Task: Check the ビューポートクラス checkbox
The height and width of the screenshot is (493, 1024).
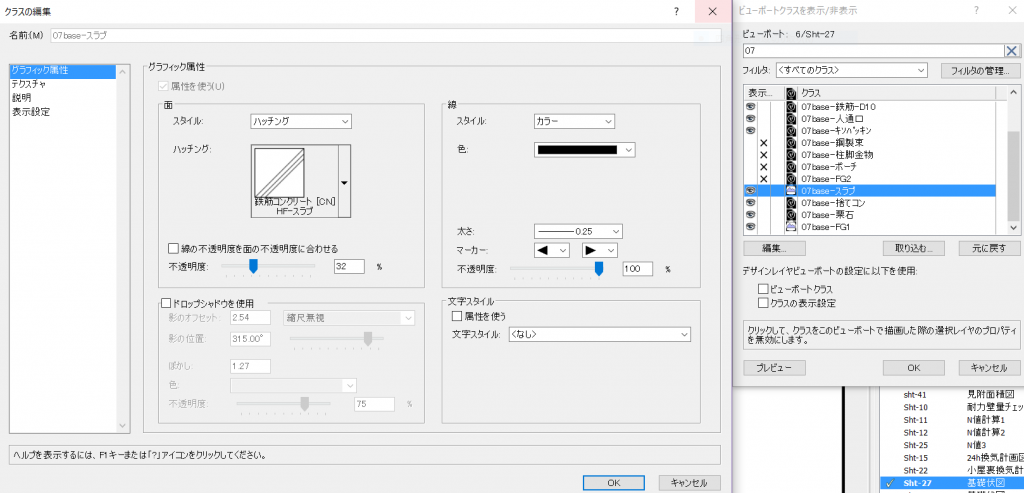Action: pos(764,288)
